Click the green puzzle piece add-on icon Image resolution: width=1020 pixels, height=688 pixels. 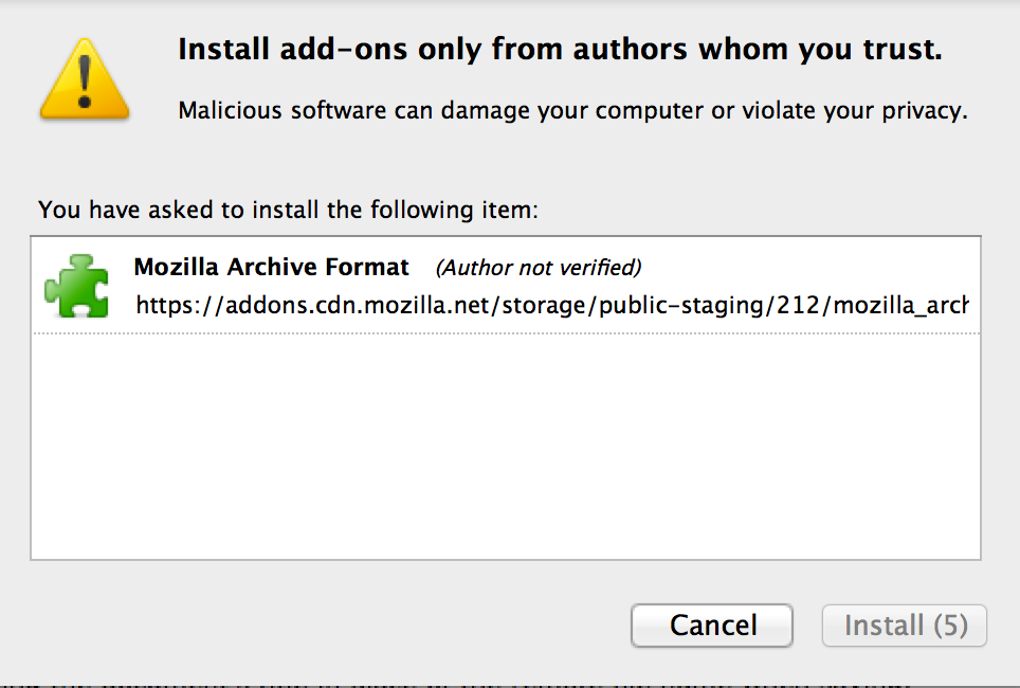(76, 286)
